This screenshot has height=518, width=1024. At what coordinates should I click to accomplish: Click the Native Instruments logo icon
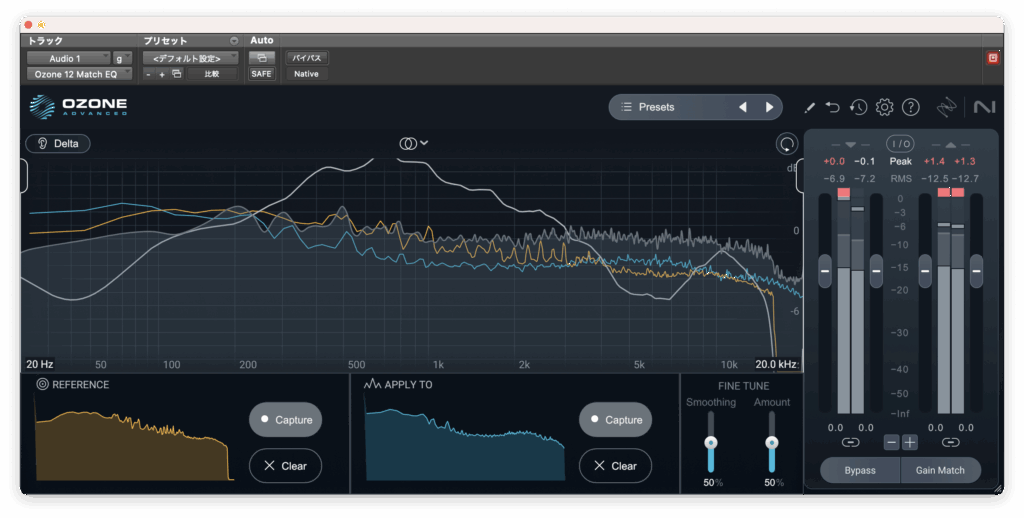983,107
